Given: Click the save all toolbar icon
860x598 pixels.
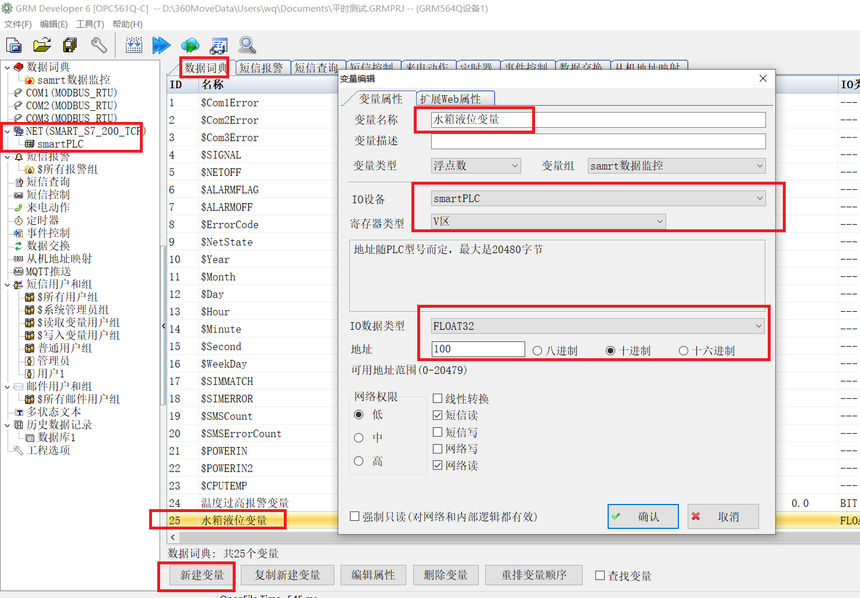Looking at the screenshot, I should (x=70, y=45).
